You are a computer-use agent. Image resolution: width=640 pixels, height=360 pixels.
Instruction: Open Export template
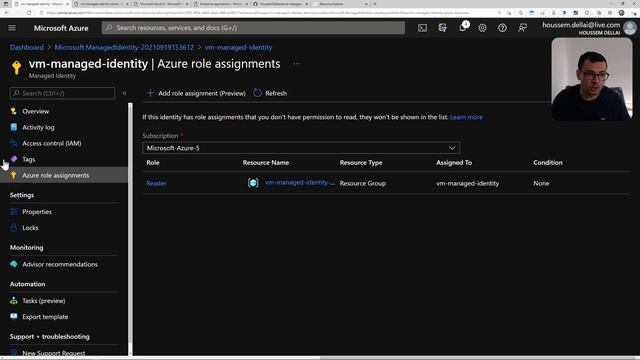point(45,317)
